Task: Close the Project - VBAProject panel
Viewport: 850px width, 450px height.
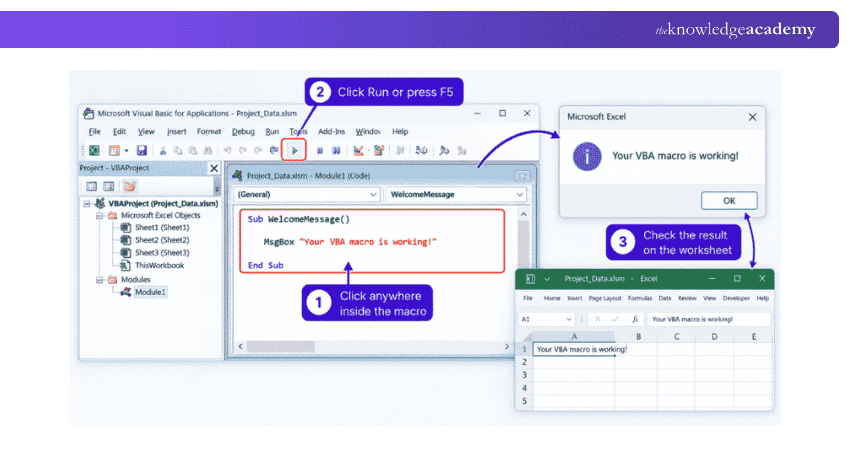Action: (214, 168)
